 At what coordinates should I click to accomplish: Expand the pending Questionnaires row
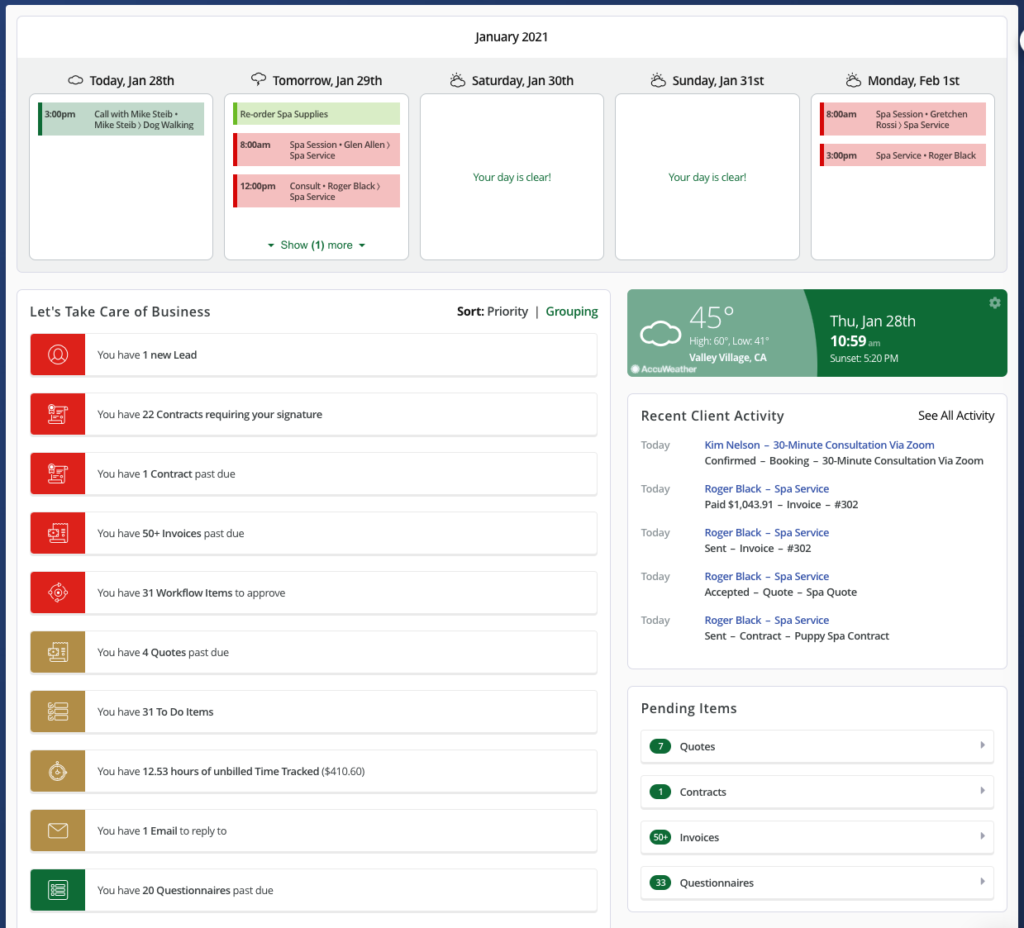point(817,883)
